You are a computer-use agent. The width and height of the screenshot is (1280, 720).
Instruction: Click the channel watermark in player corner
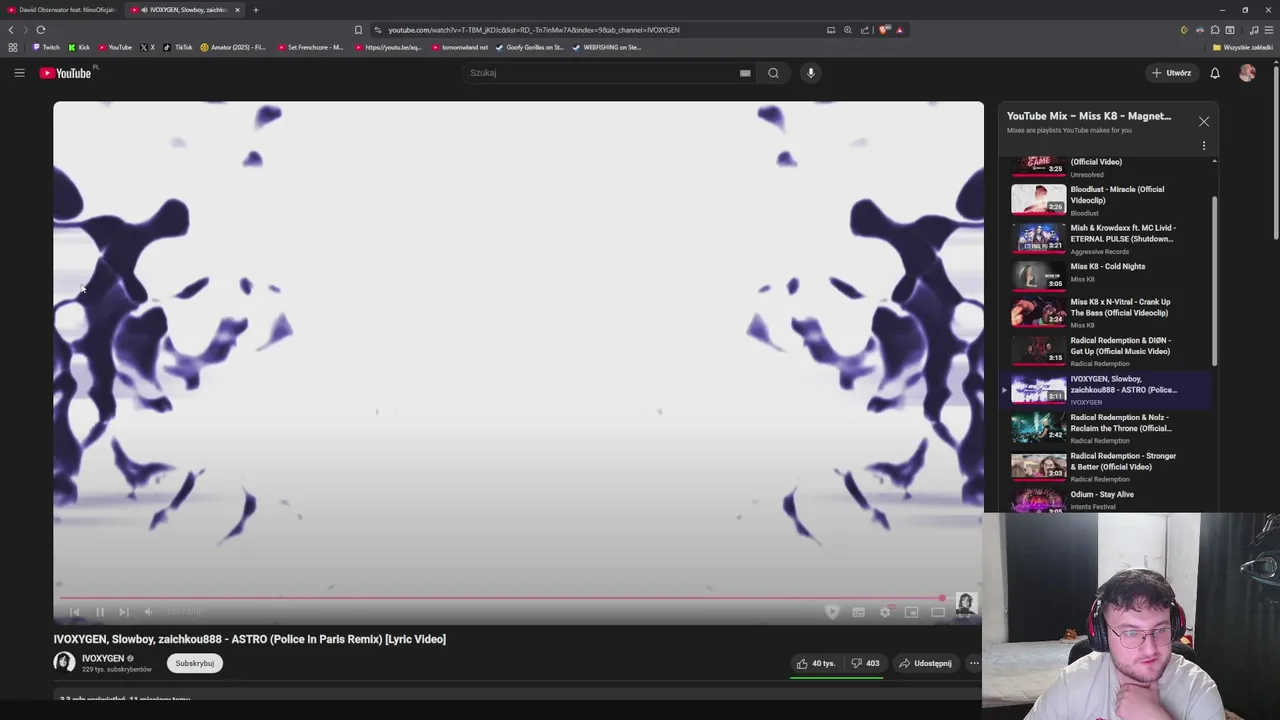[x=965, y=603]
